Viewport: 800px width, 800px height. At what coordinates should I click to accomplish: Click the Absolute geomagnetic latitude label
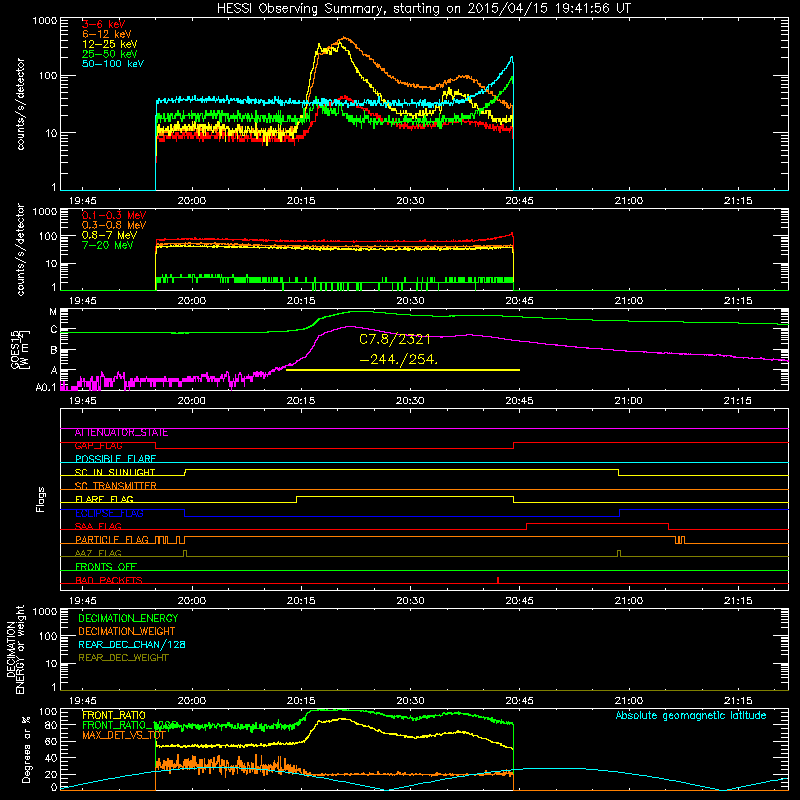[691, 715]
